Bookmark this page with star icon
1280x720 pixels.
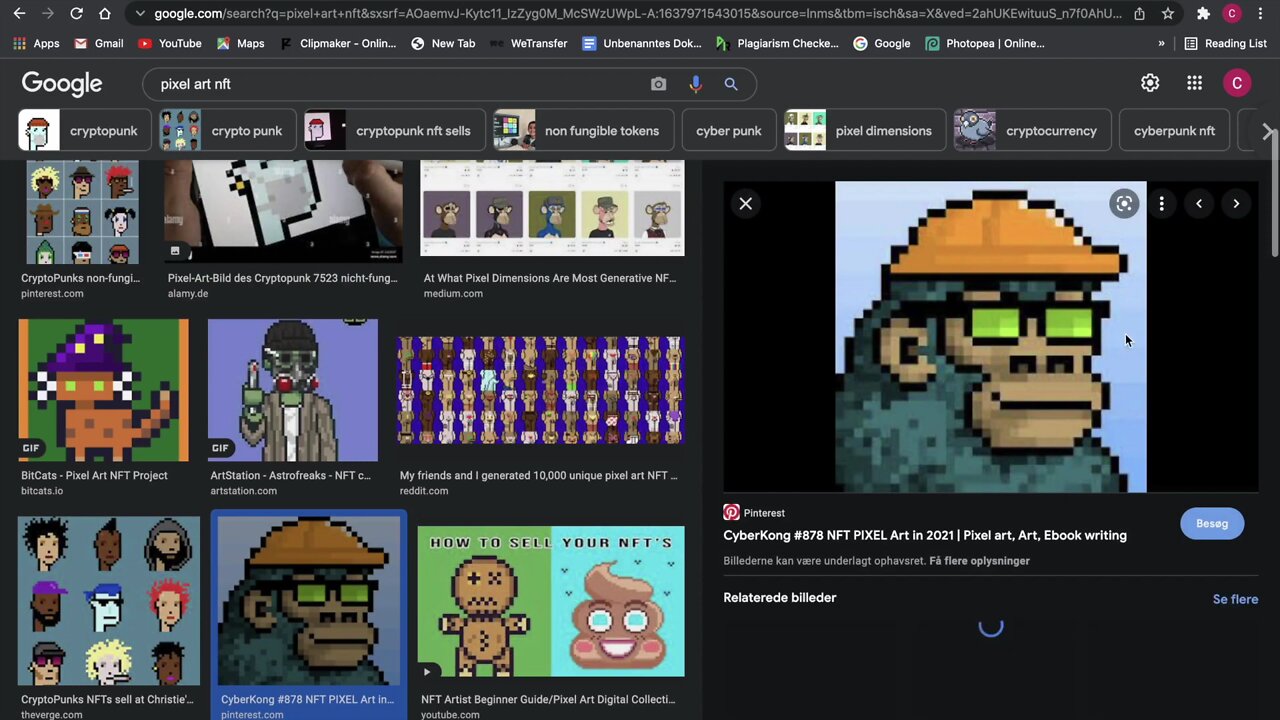tap(1168, 14)
